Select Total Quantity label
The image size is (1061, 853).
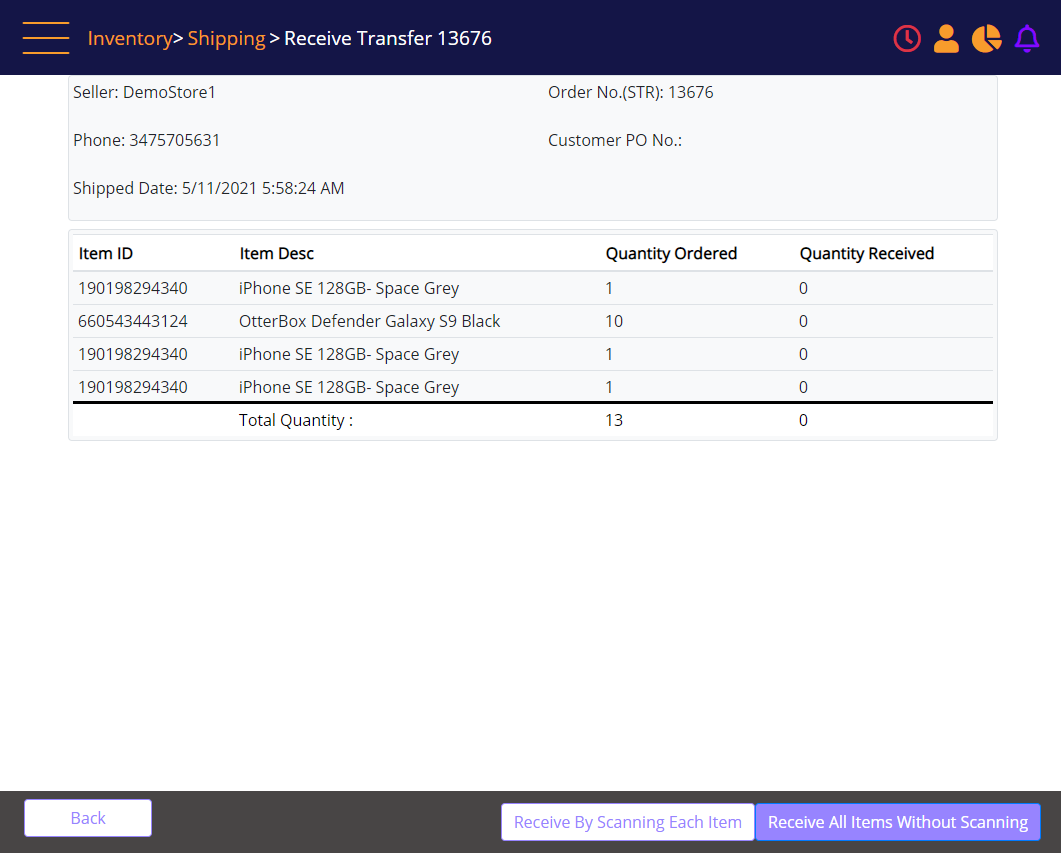click(x=296, y=420)
